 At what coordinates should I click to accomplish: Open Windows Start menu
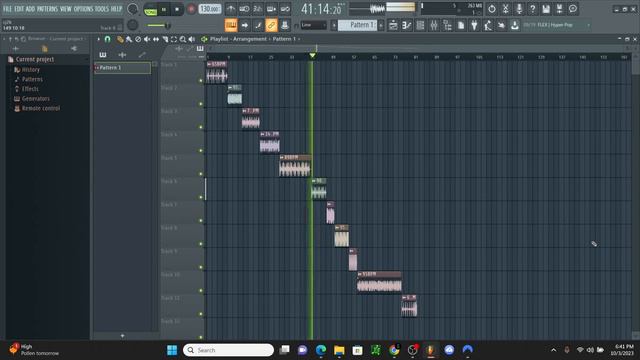[x=172, y=350]
